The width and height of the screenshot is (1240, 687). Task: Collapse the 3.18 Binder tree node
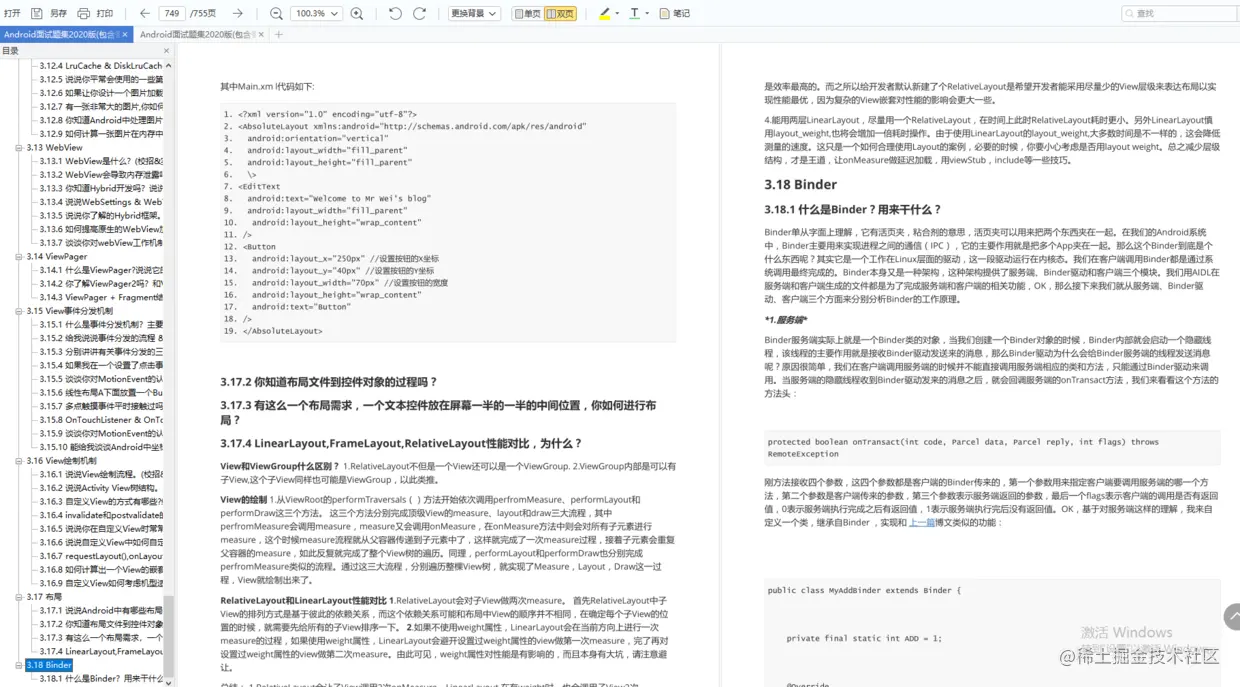pos(19,665)
